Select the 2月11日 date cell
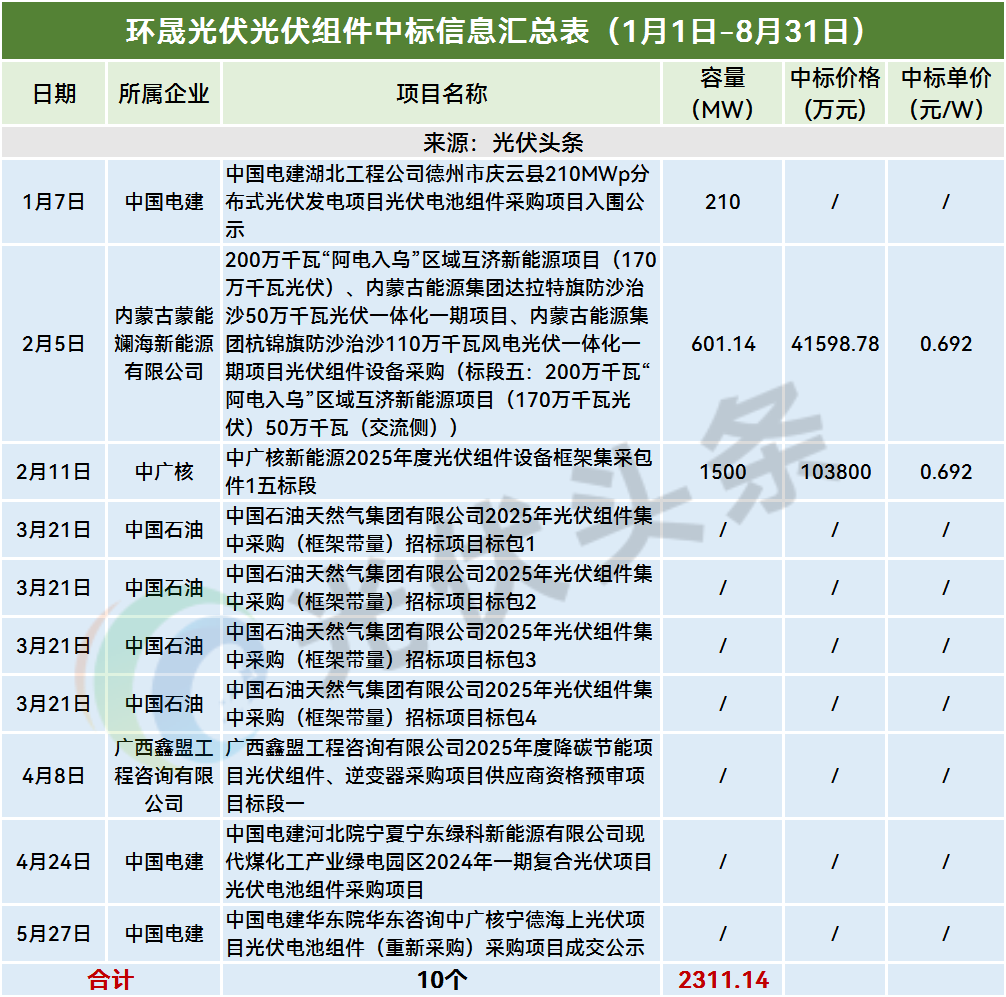Image resolution: width=1006 pixels, height=997 pixels. 54,472
